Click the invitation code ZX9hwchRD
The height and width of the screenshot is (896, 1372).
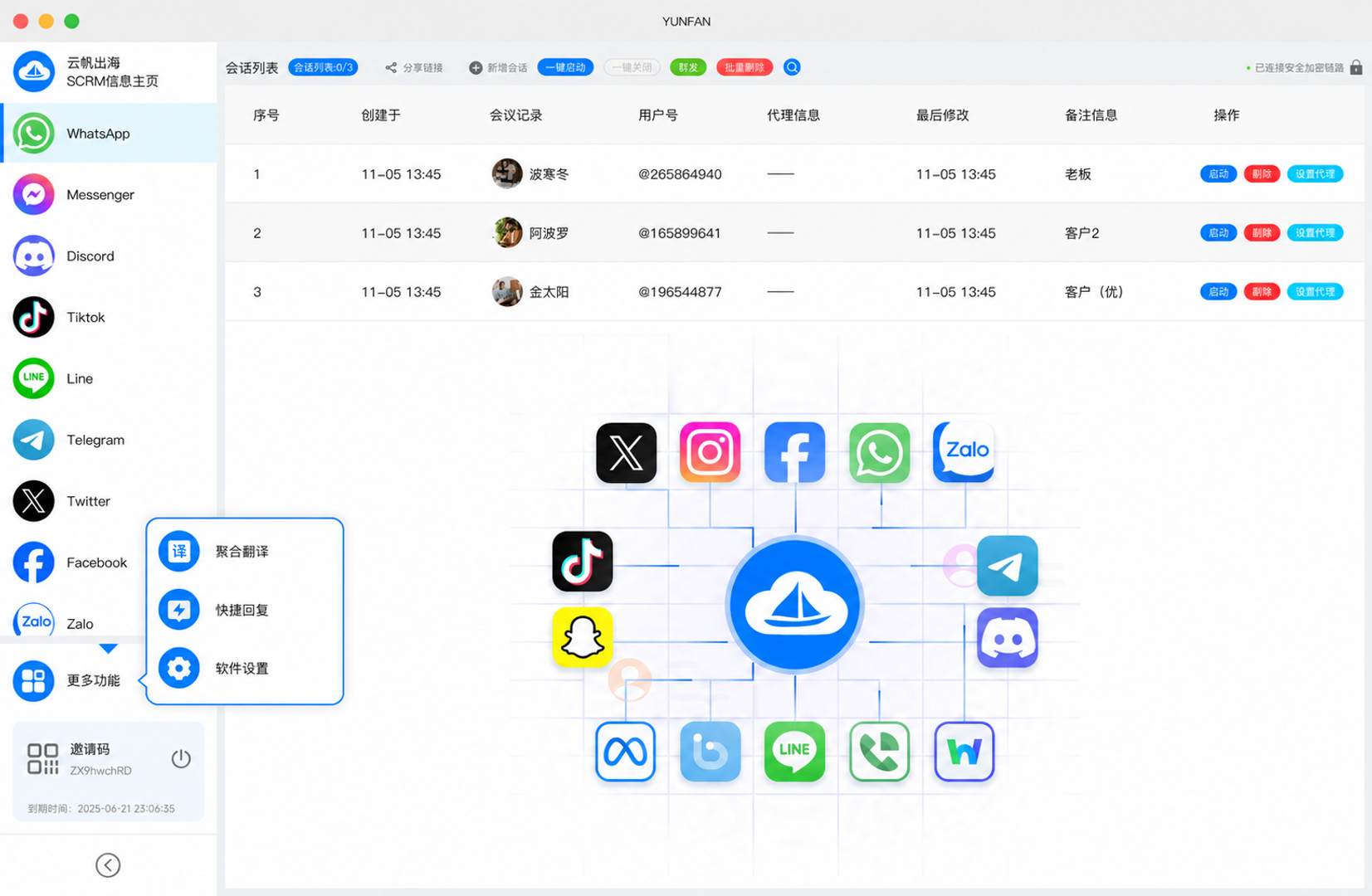pos(100,771)
